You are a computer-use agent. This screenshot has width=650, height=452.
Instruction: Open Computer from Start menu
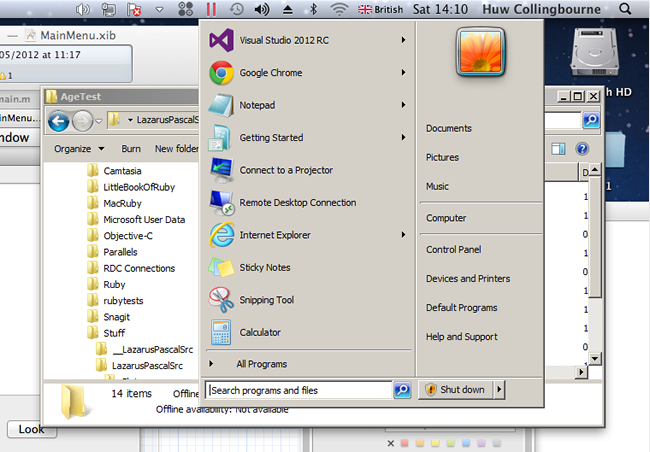[446, 218]
